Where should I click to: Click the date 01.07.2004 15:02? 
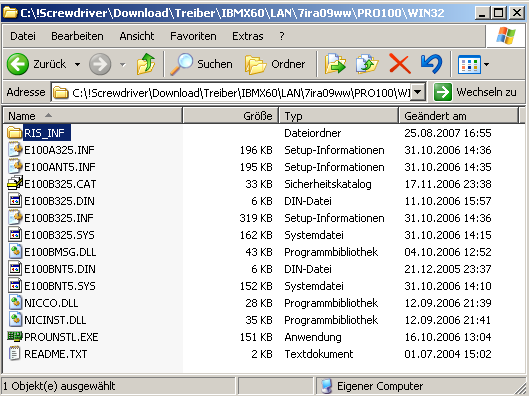448,354
